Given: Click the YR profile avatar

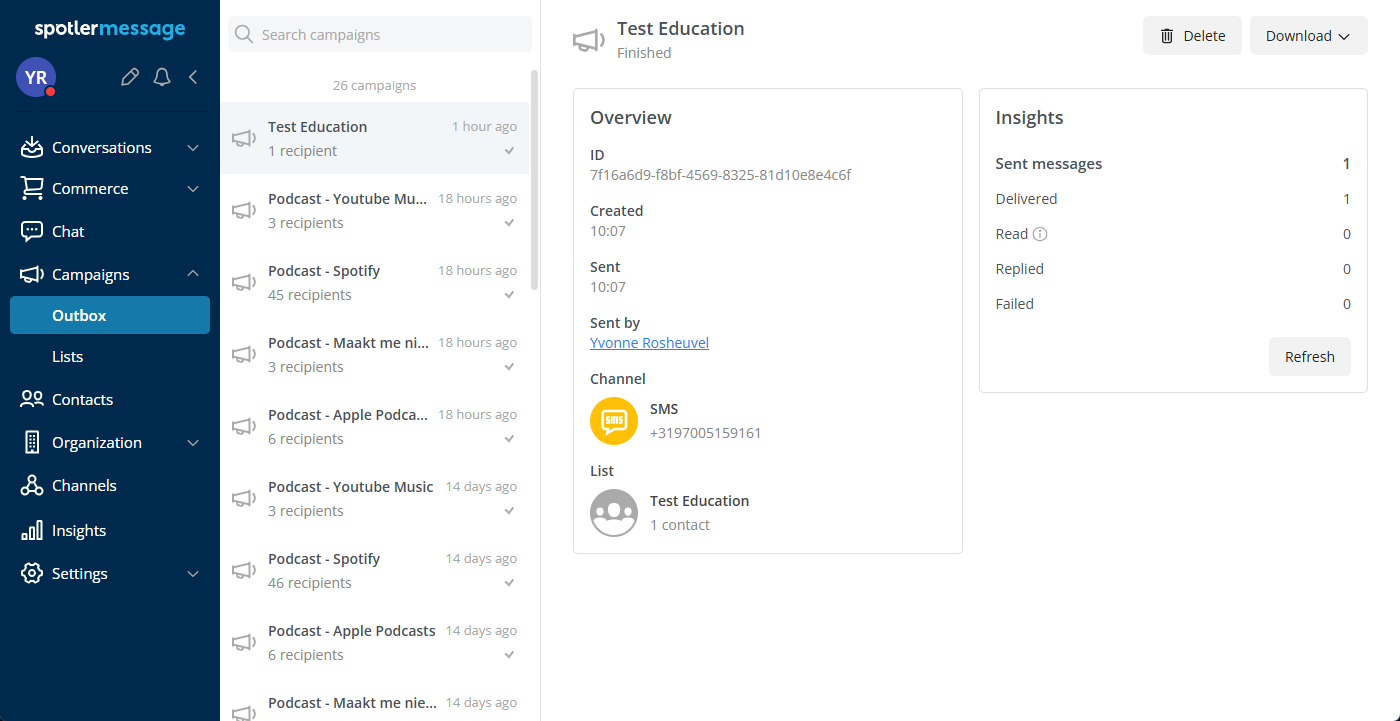Looking at the screenshot, I should tap(36, 77).
